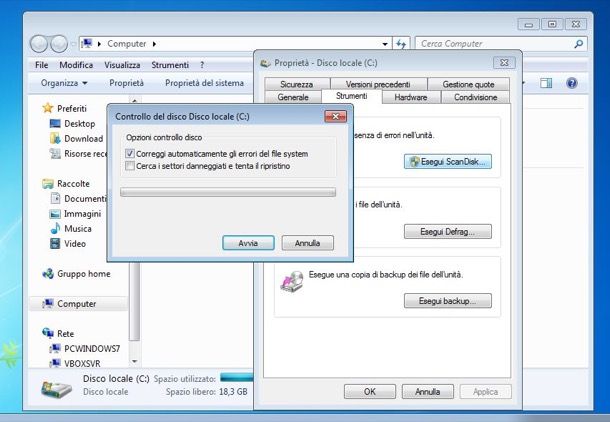Click the Preferiti star icon
This screenshot has width=610, height=422.
pos(47,108)
